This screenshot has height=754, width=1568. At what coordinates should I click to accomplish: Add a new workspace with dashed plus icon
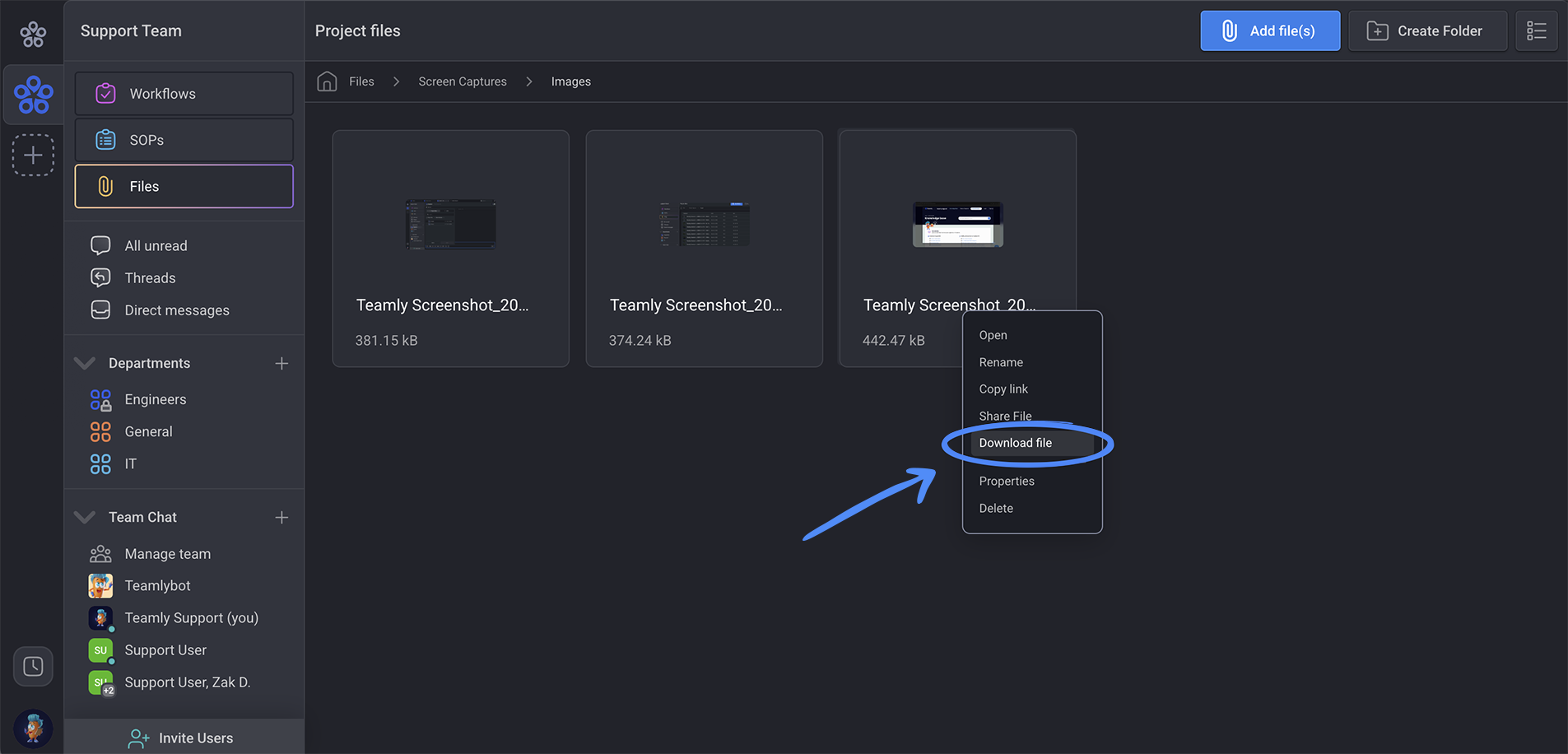(x=33, y=155)
